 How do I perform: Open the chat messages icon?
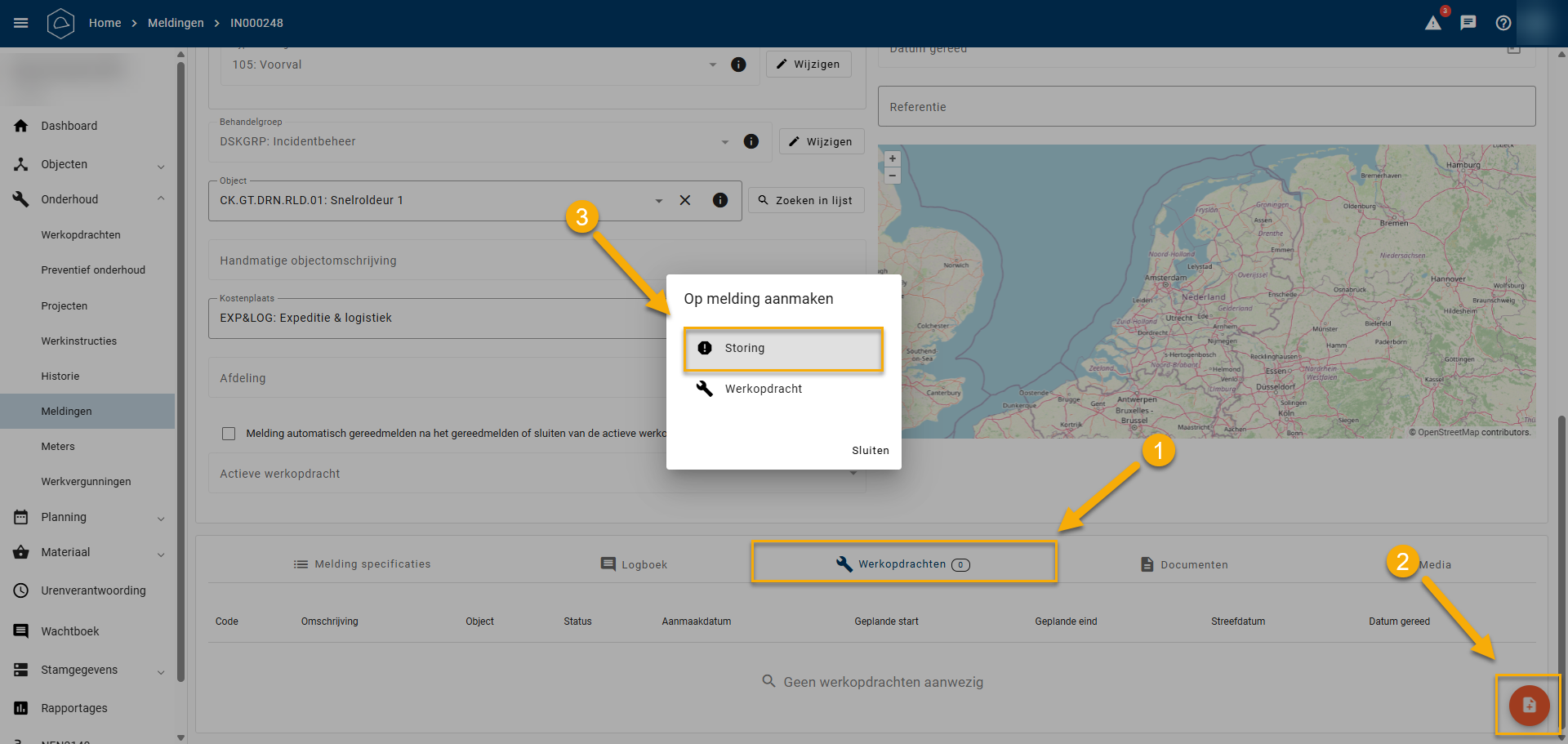1468,23
